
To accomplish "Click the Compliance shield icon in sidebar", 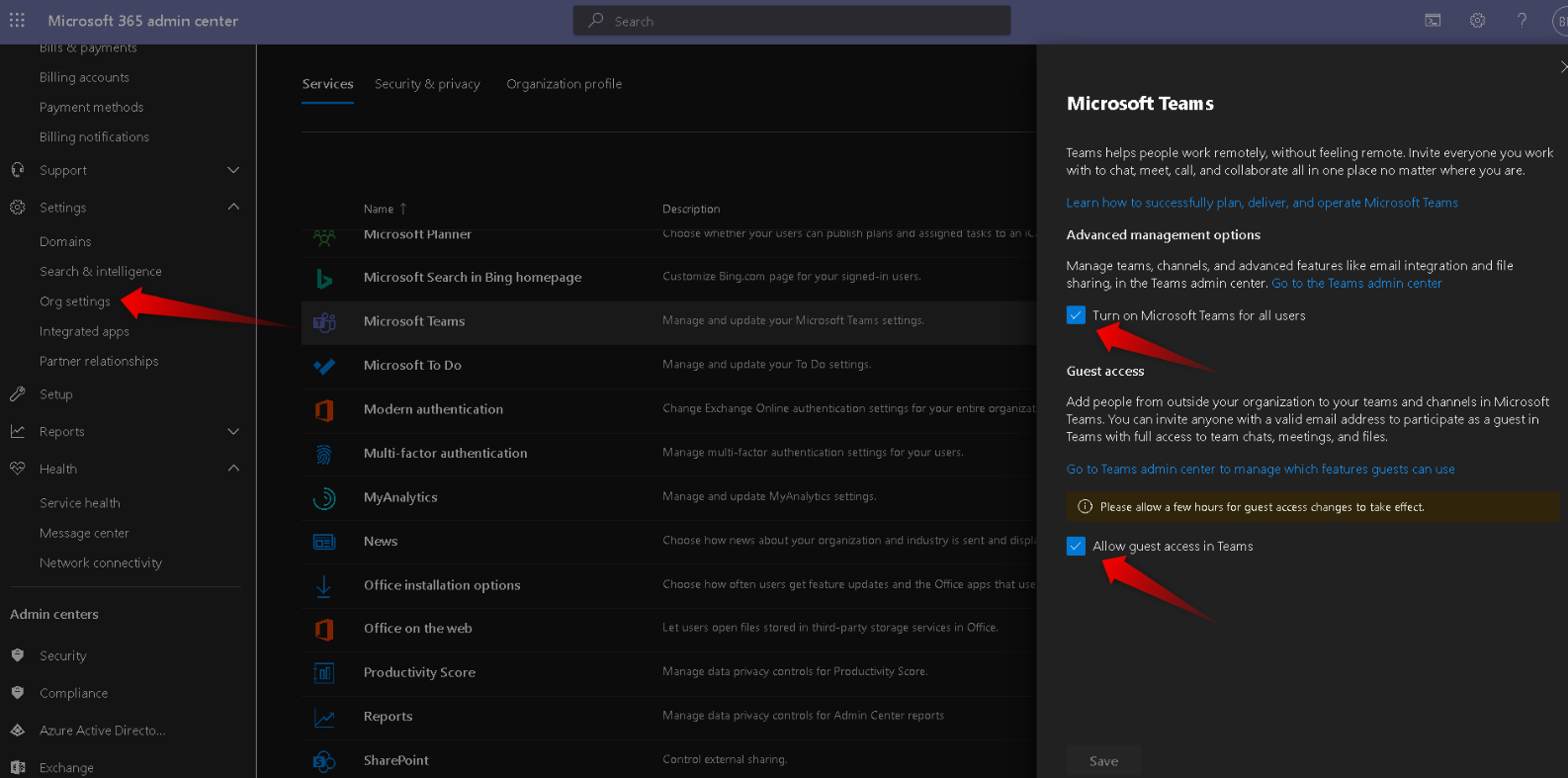I will pyautogui.click(x=17, y=693).
